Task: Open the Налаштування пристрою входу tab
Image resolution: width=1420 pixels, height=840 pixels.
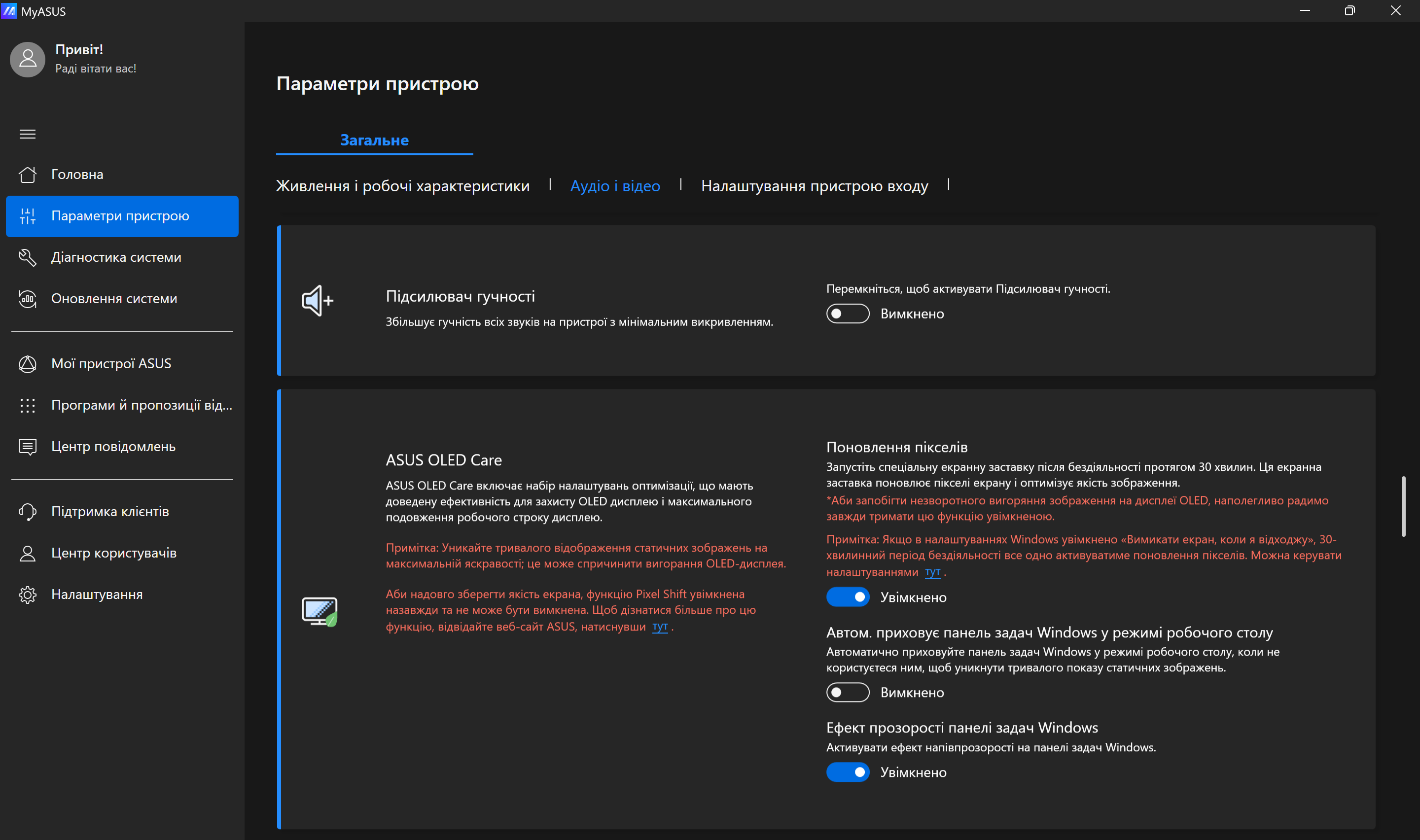Action: coord(814,185)
